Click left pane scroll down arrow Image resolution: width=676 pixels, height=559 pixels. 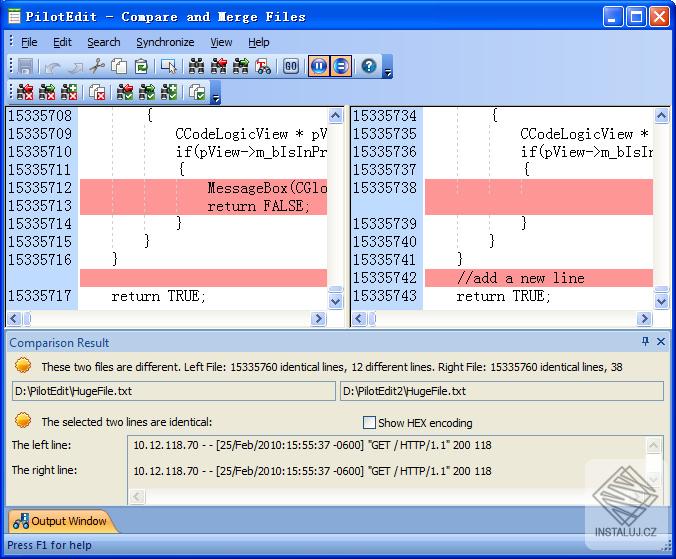335,301
